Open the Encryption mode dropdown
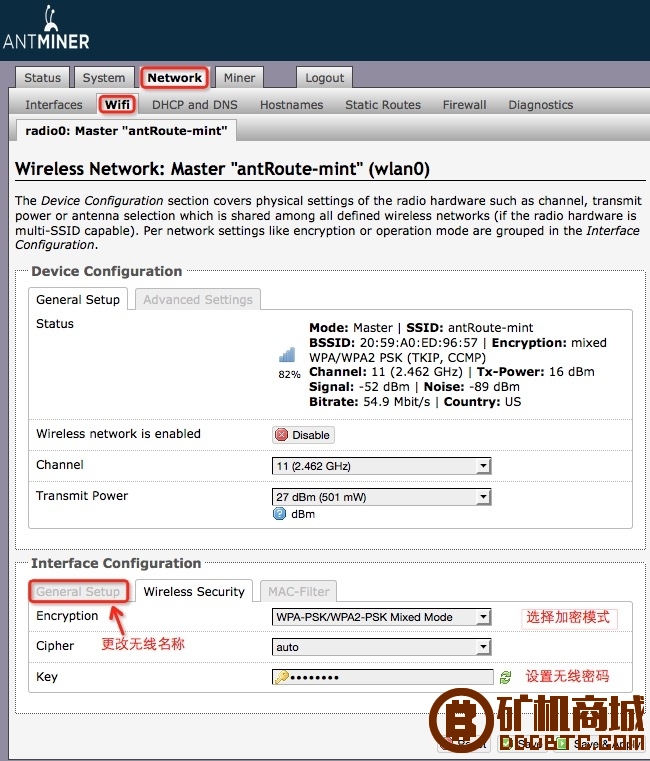This screenshot has height=761, width=650. (382, 617)
